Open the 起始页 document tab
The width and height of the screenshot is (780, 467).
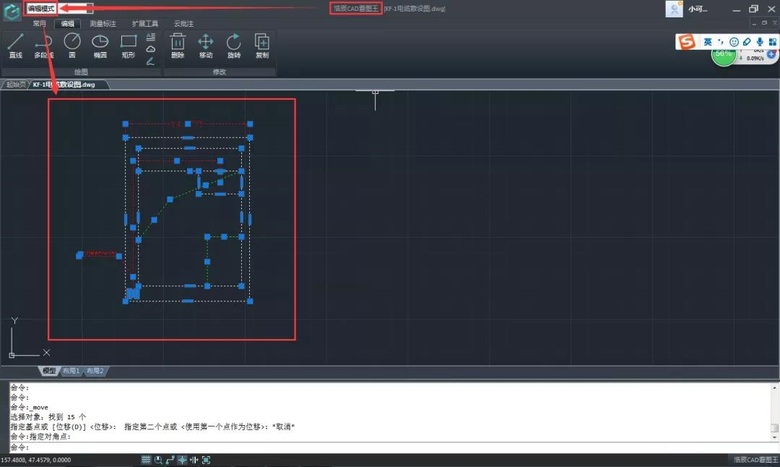[15, 85]
